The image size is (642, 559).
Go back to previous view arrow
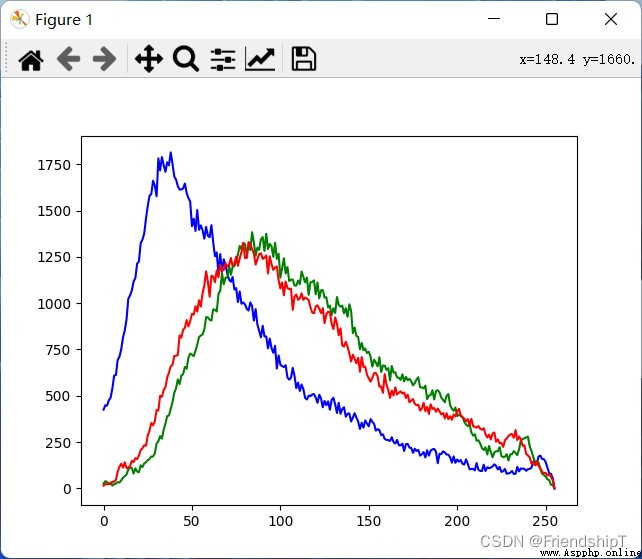(x=68, y=59)
